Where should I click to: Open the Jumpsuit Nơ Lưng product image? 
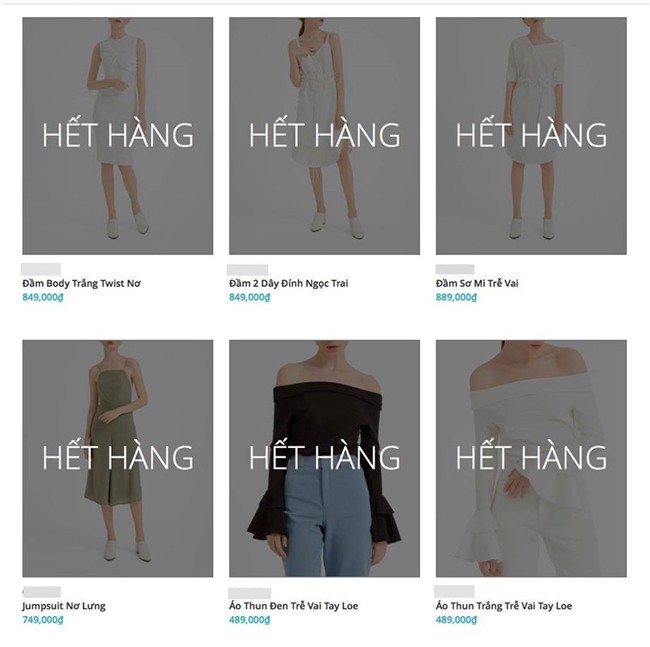118,458
